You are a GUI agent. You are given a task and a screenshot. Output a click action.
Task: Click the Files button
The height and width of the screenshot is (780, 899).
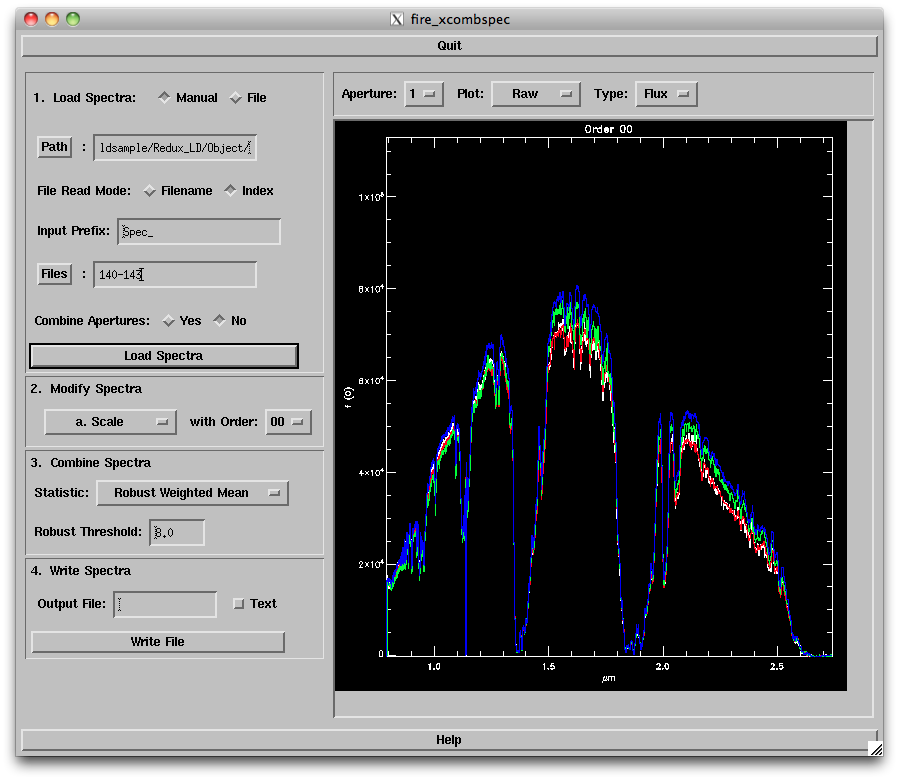(x=54, y=274)
